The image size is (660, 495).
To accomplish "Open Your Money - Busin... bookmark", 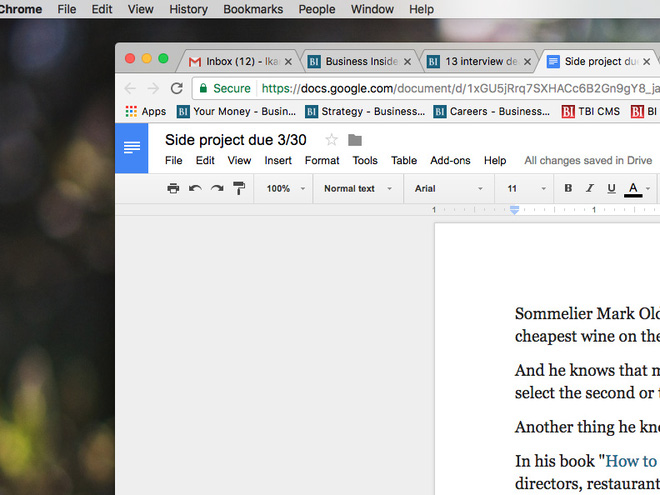I will [x=236, y=112].
